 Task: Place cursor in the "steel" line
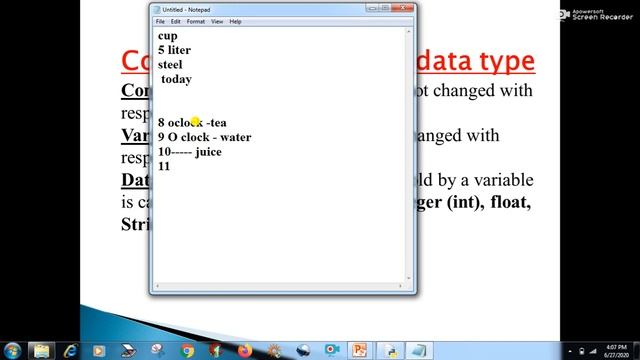pyautogui.click(x=170, y=64)
